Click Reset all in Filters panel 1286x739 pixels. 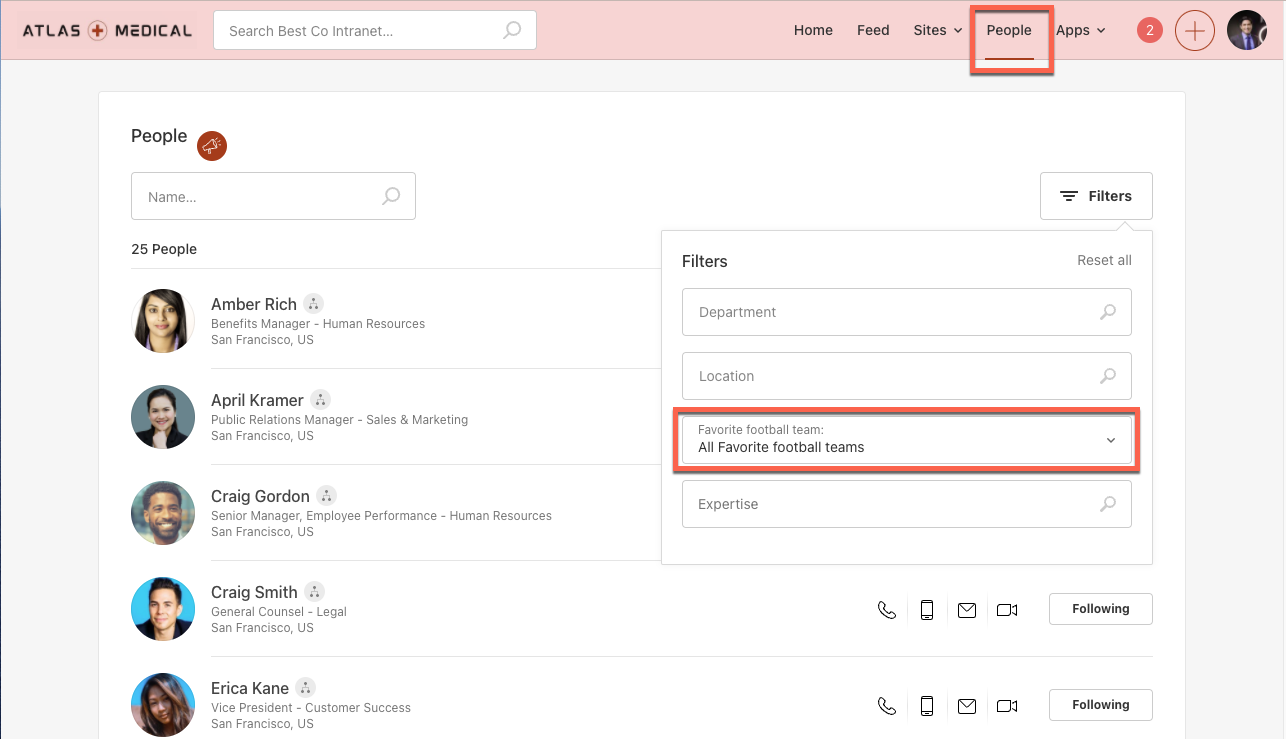click(1104, 261)
